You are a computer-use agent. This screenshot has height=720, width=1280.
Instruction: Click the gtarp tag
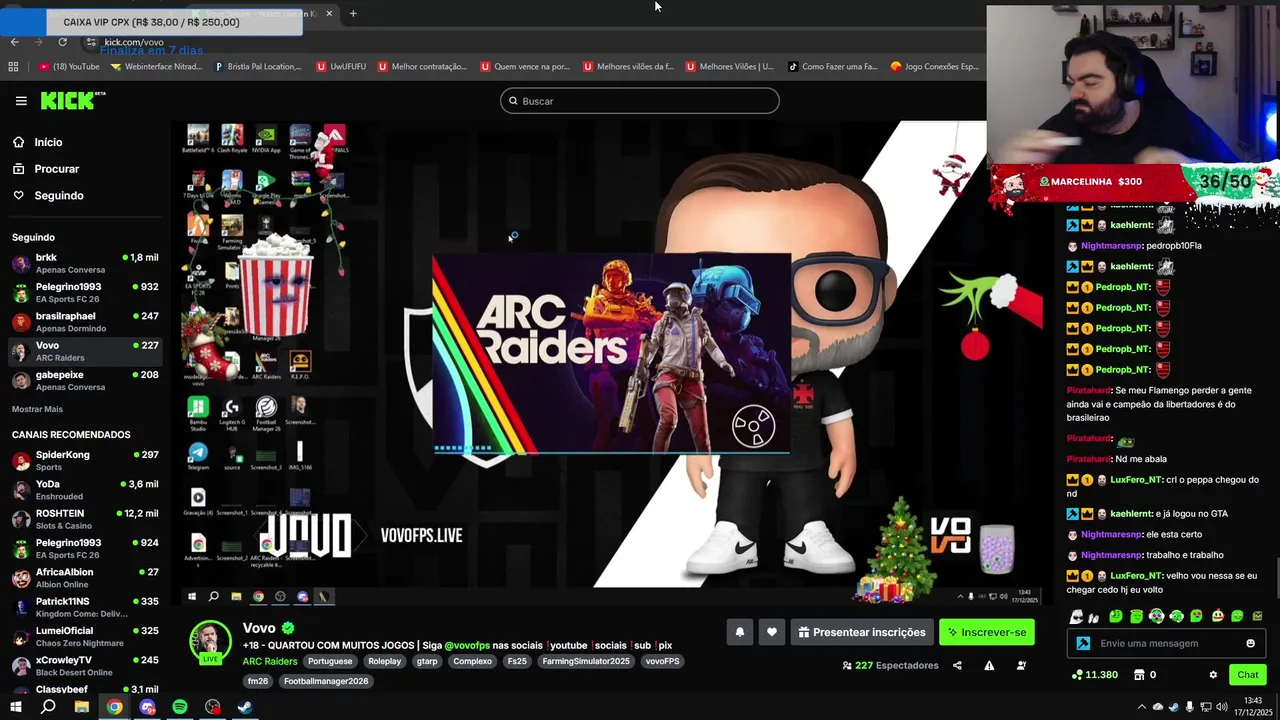click(x=427, y=661)
